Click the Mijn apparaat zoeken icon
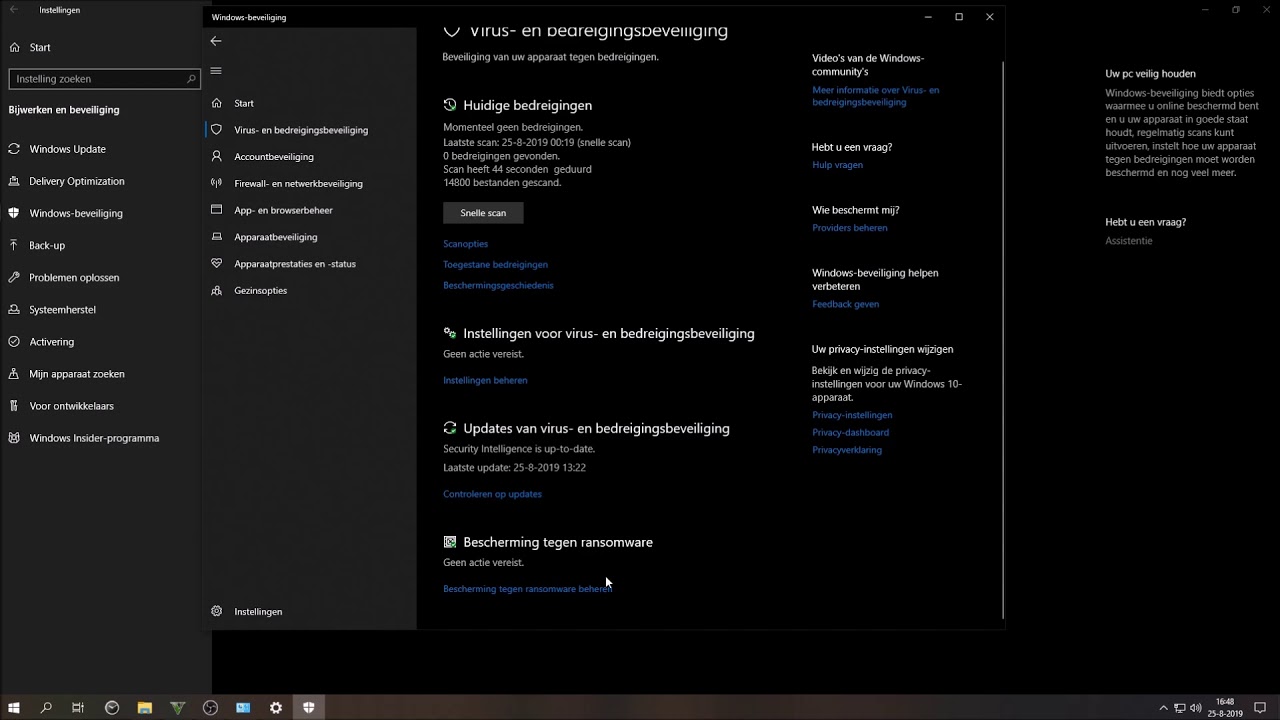The height and width of the screenshot is (720, 1280). [14, 374]
